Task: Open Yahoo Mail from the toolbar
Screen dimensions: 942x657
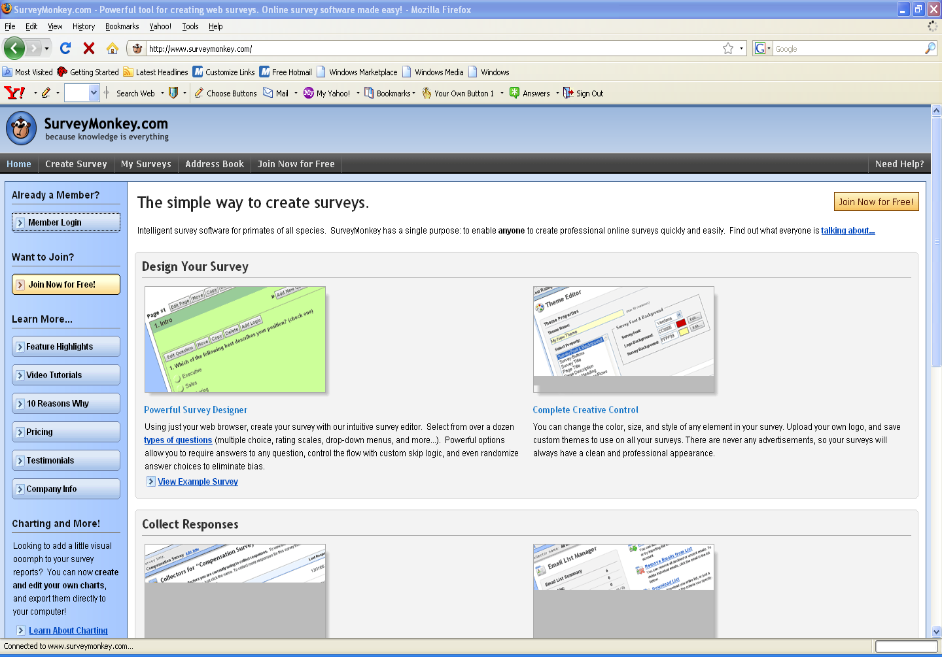Action: pyautogui.click(x=276, y=93)
